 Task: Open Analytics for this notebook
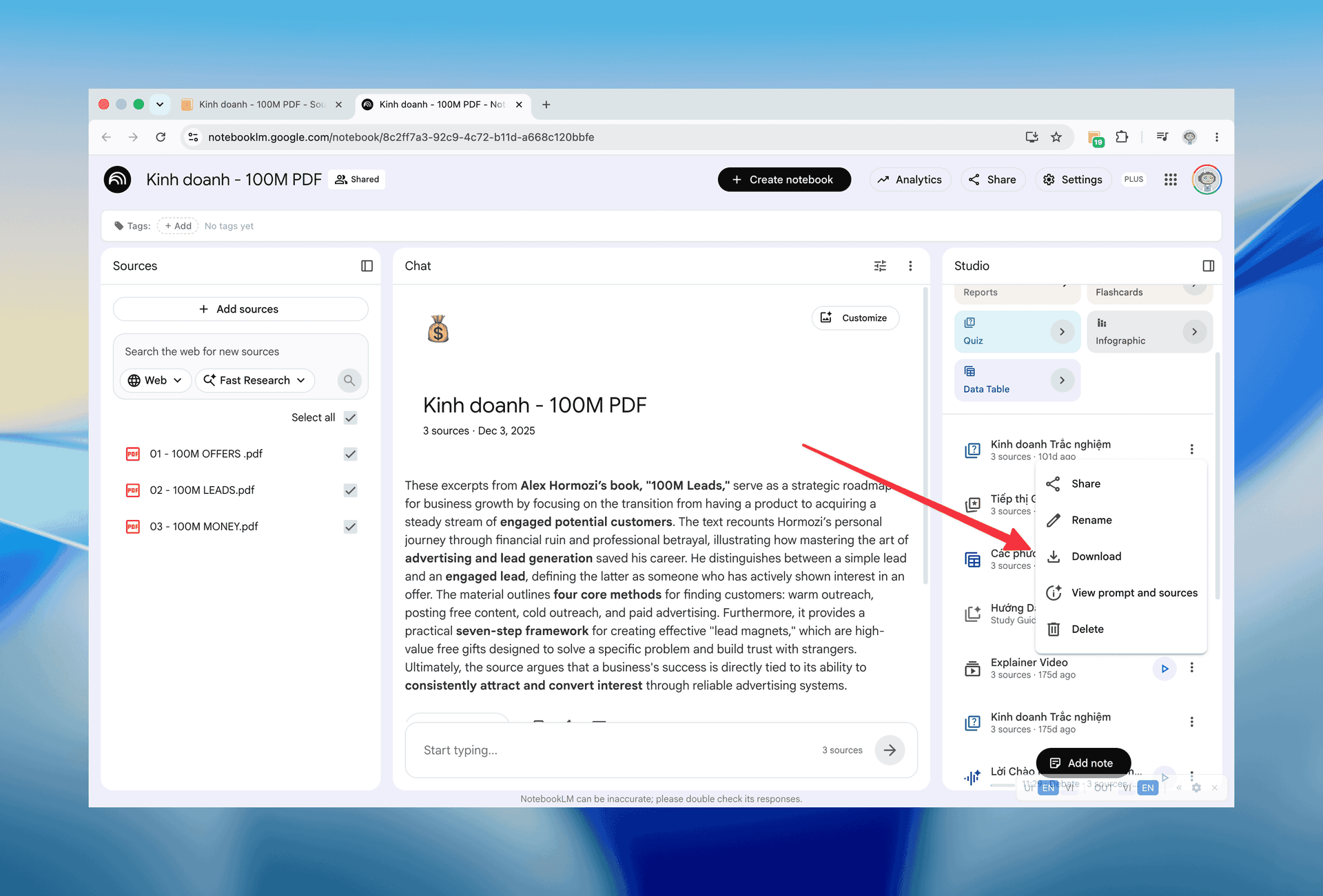[x=910, y=180]
